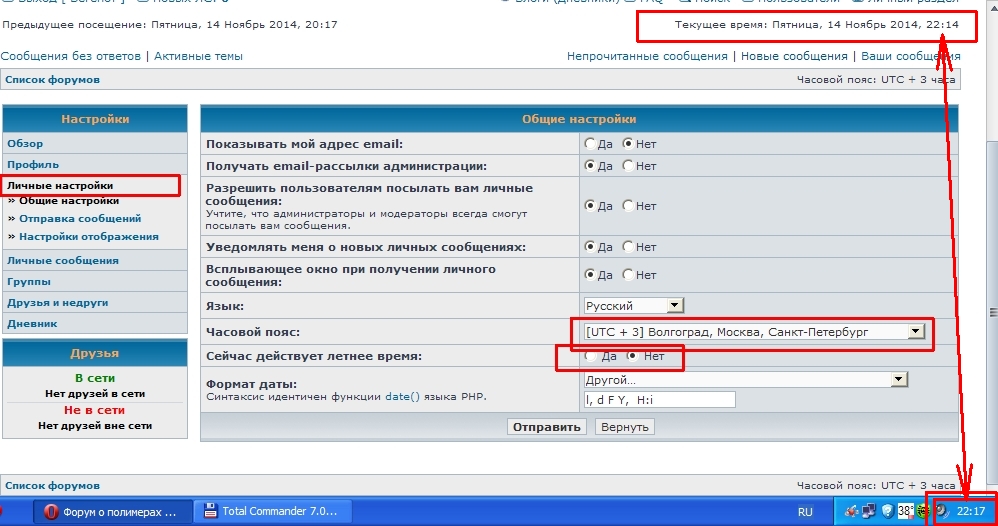Screen dimensions: 998x526
Task: Select 'Да' for showing my email address
Action: tap(591, 144)
